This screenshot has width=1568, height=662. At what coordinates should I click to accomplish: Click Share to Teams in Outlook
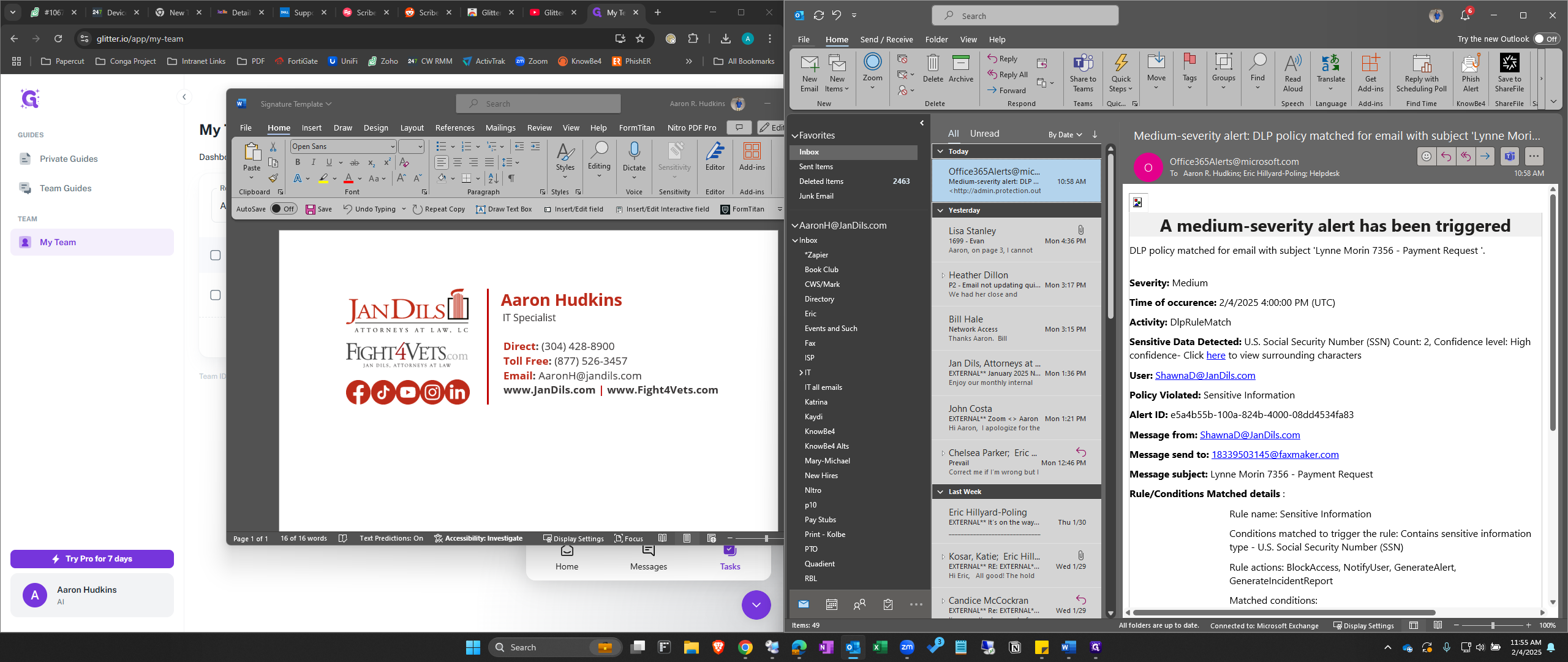(1083, 74)
